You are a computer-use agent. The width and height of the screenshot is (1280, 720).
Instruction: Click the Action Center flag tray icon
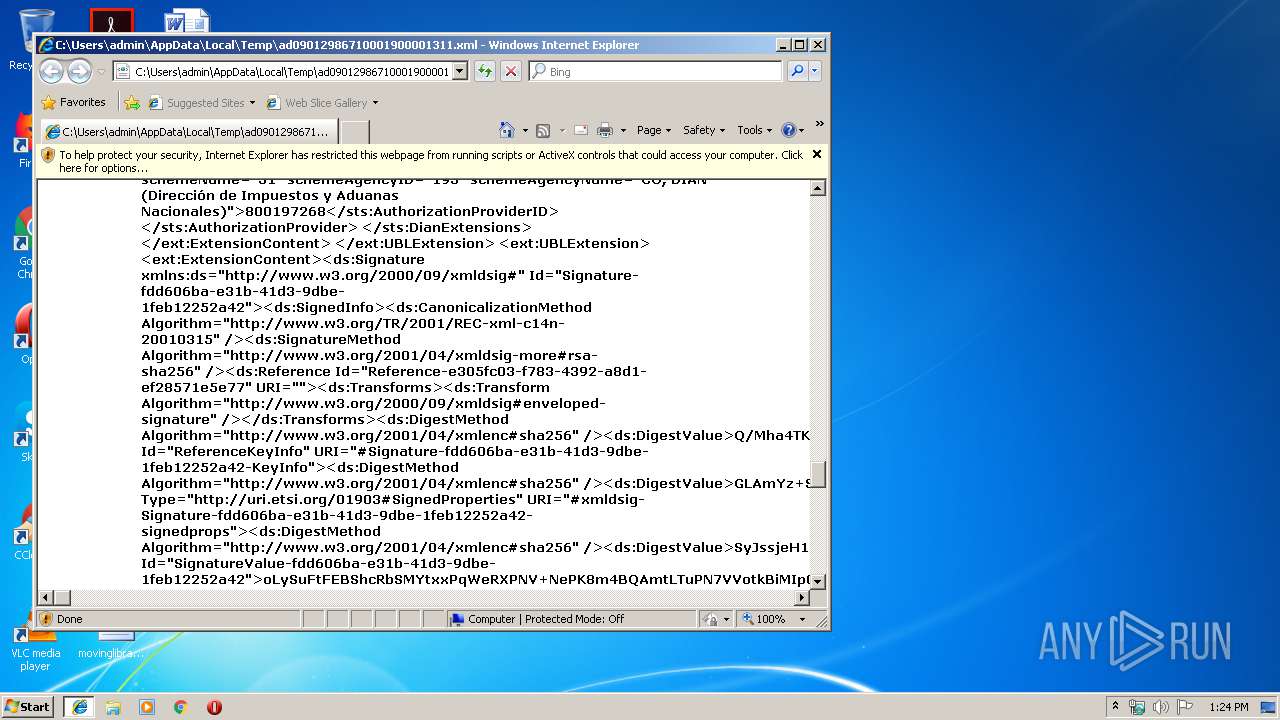1185,707
